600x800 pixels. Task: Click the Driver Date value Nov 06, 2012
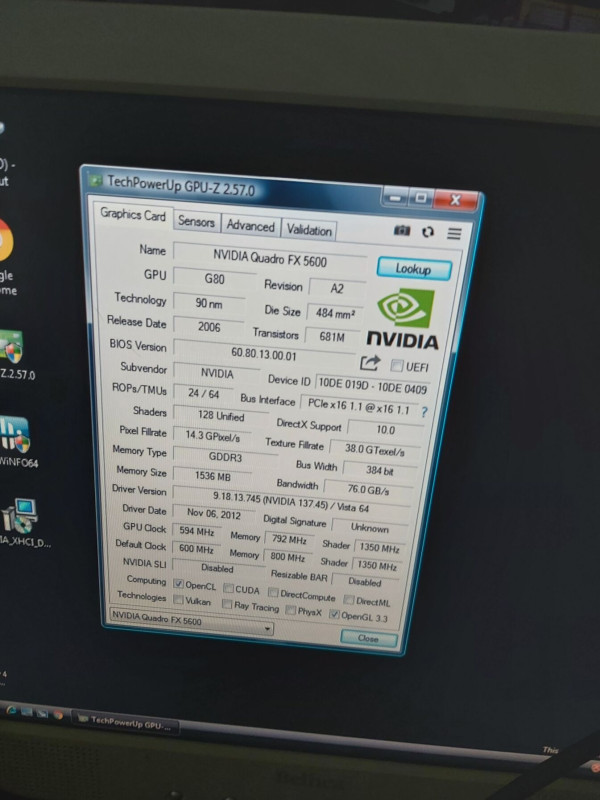coord(213,513)
